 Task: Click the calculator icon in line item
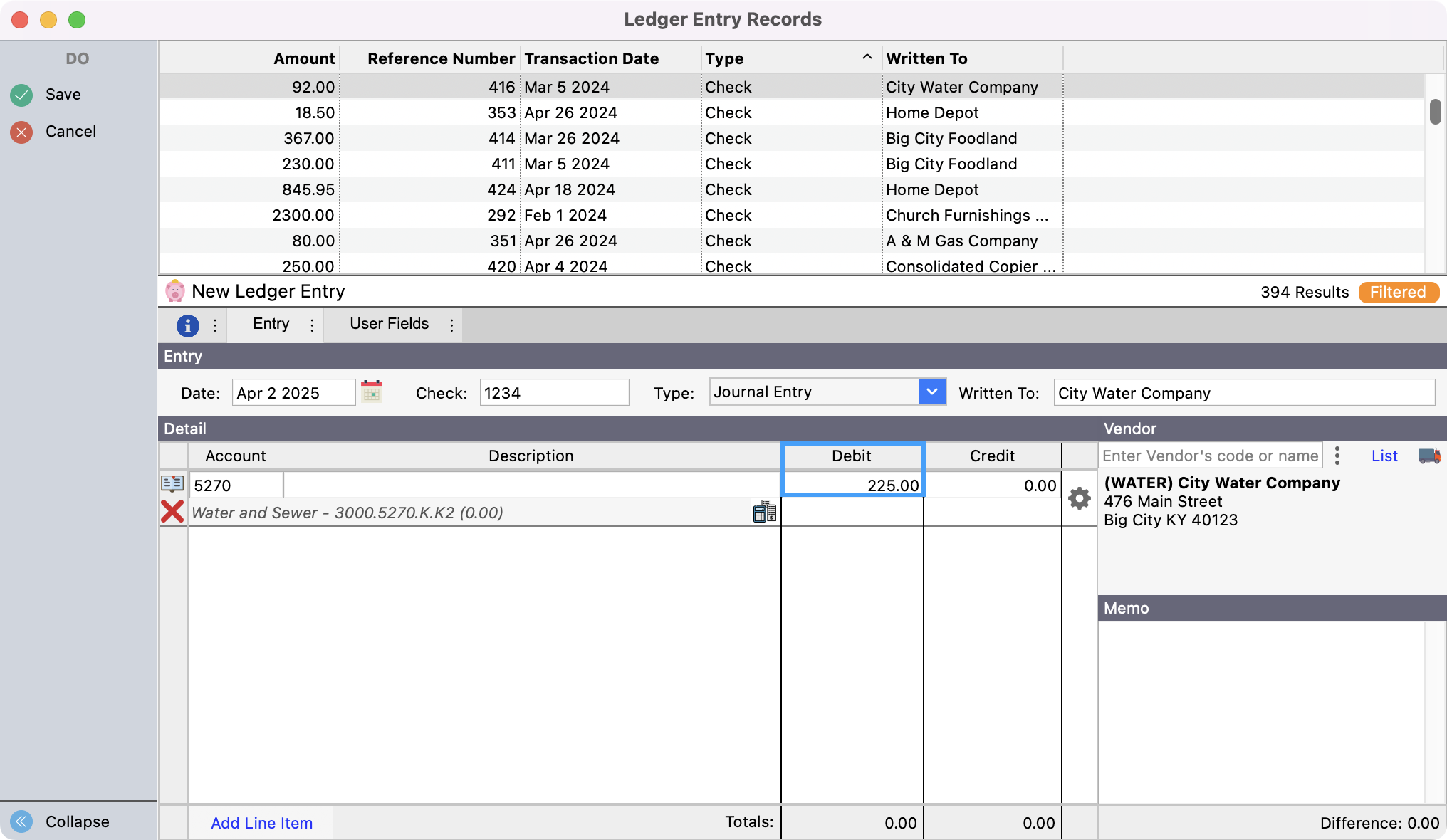(x=764, y=511)
